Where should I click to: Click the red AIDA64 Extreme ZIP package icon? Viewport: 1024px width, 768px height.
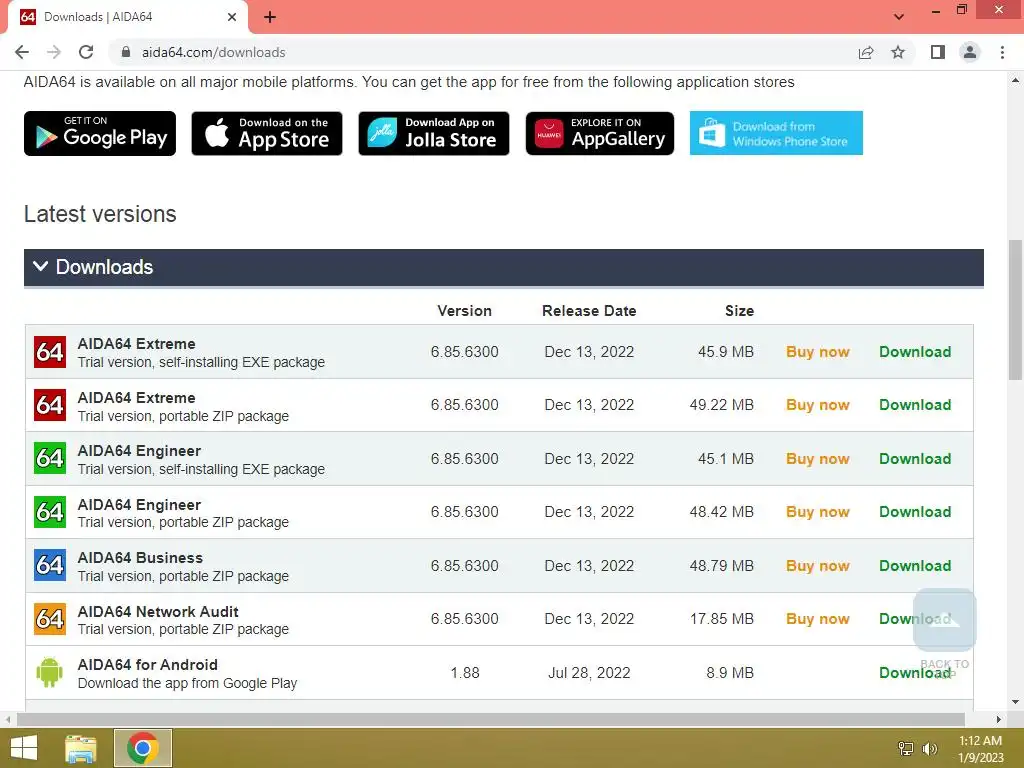[x=50, y=405]
